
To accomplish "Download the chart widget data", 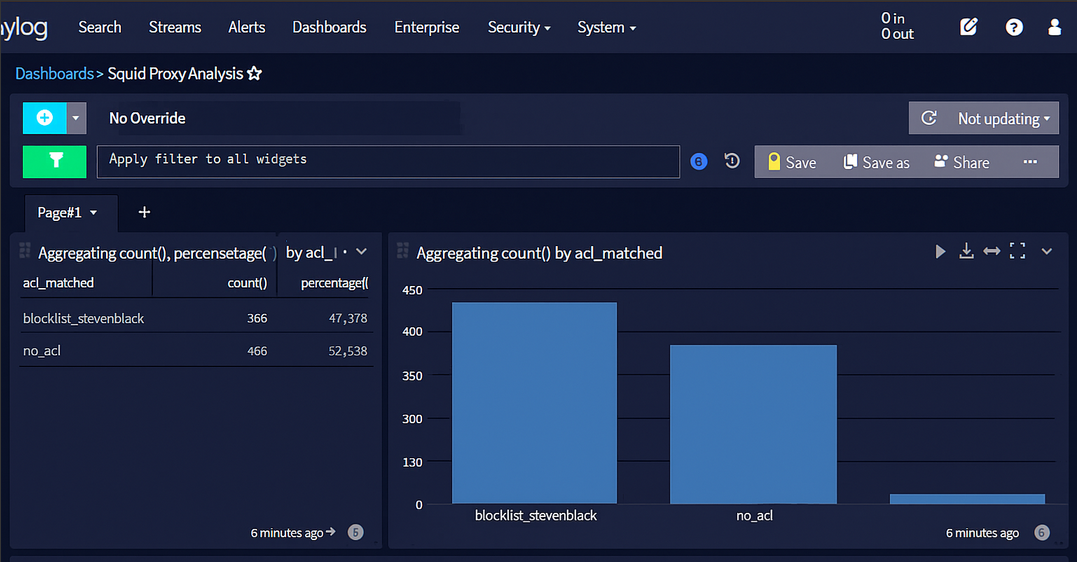I will click(x=966, y=251).
